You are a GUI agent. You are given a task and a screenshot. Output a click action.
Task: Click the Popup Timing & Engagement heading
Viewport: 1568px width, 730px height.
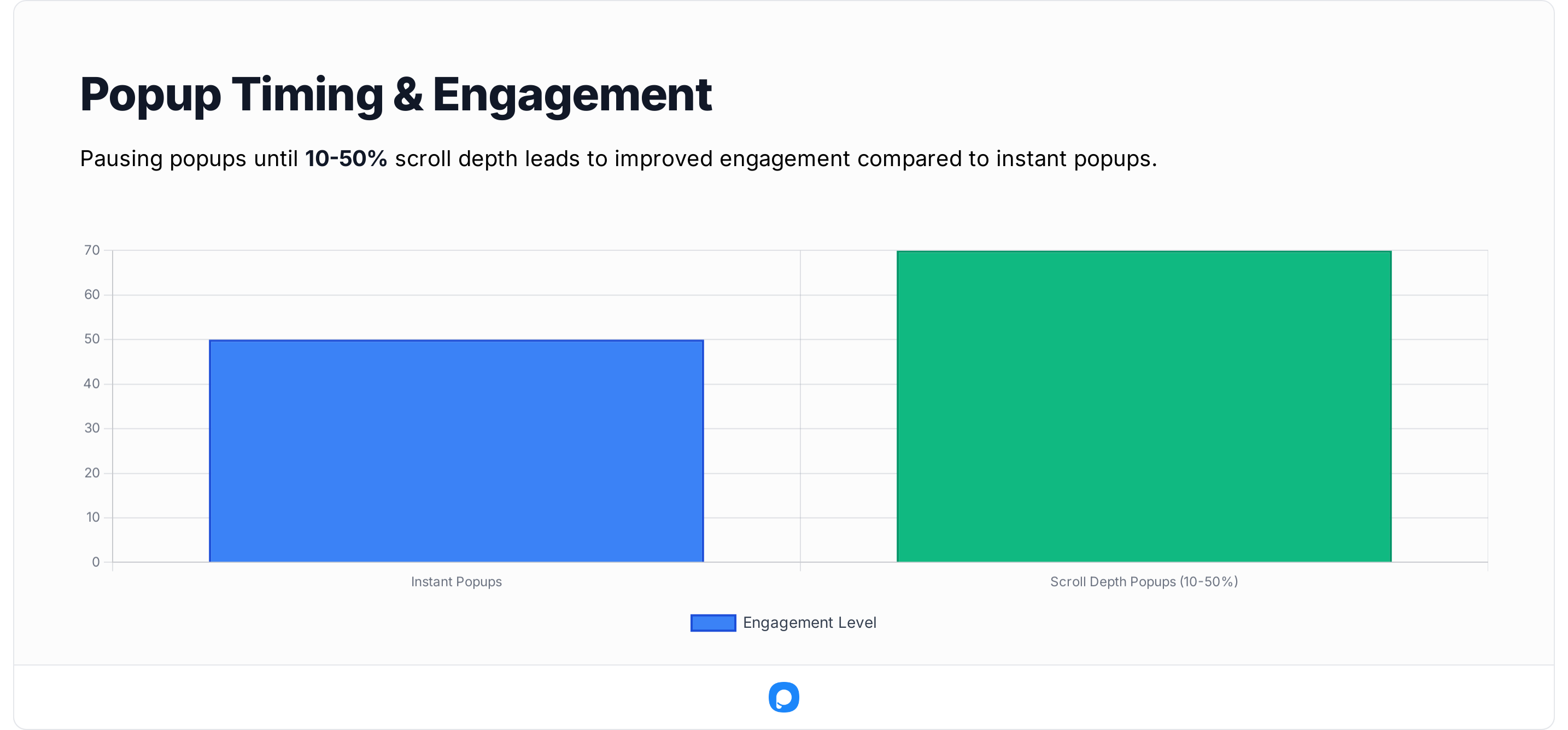tap(396, 95)
